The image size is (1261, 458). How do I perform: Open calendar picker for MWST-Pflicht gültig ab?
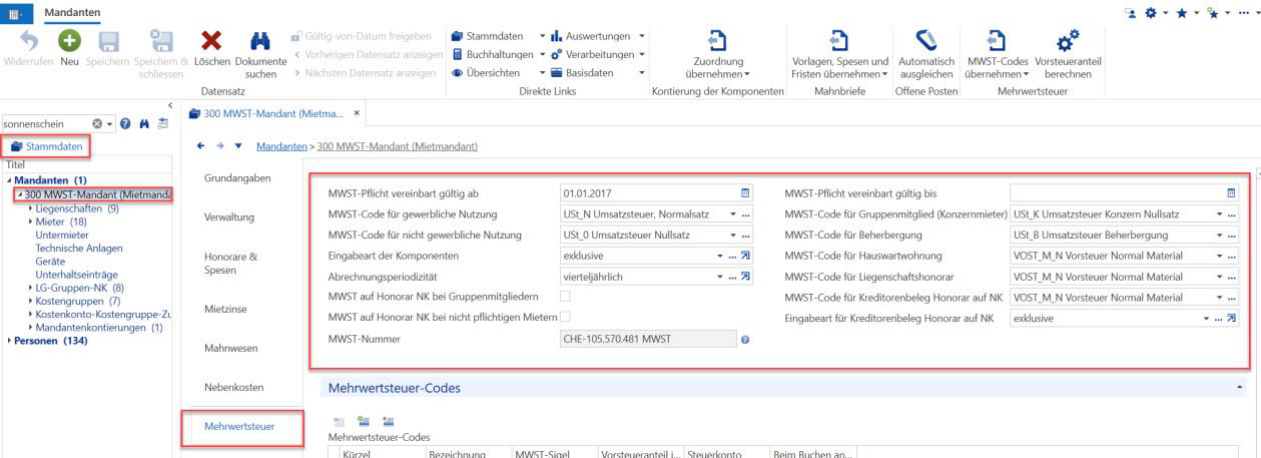(744, 193)
